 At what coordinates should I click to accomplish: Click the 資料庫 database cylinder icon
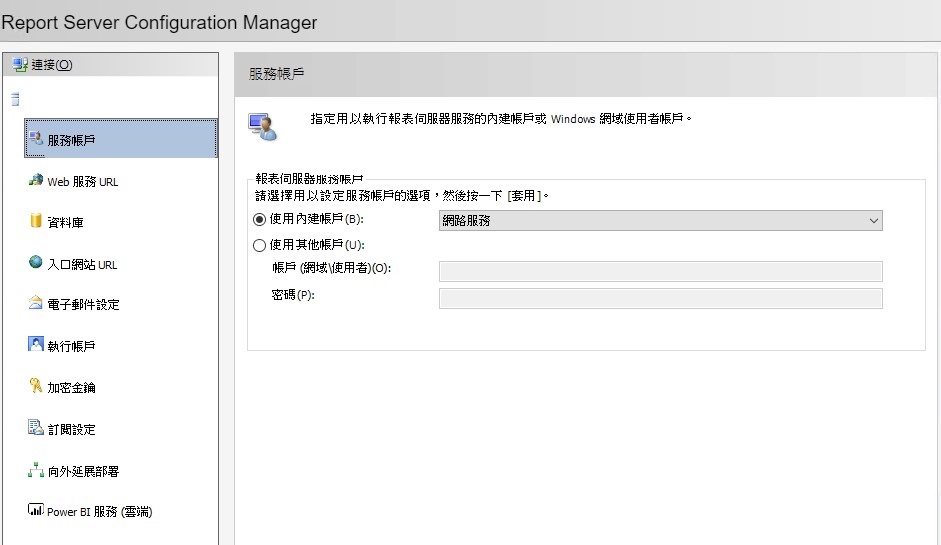[37, 222]
